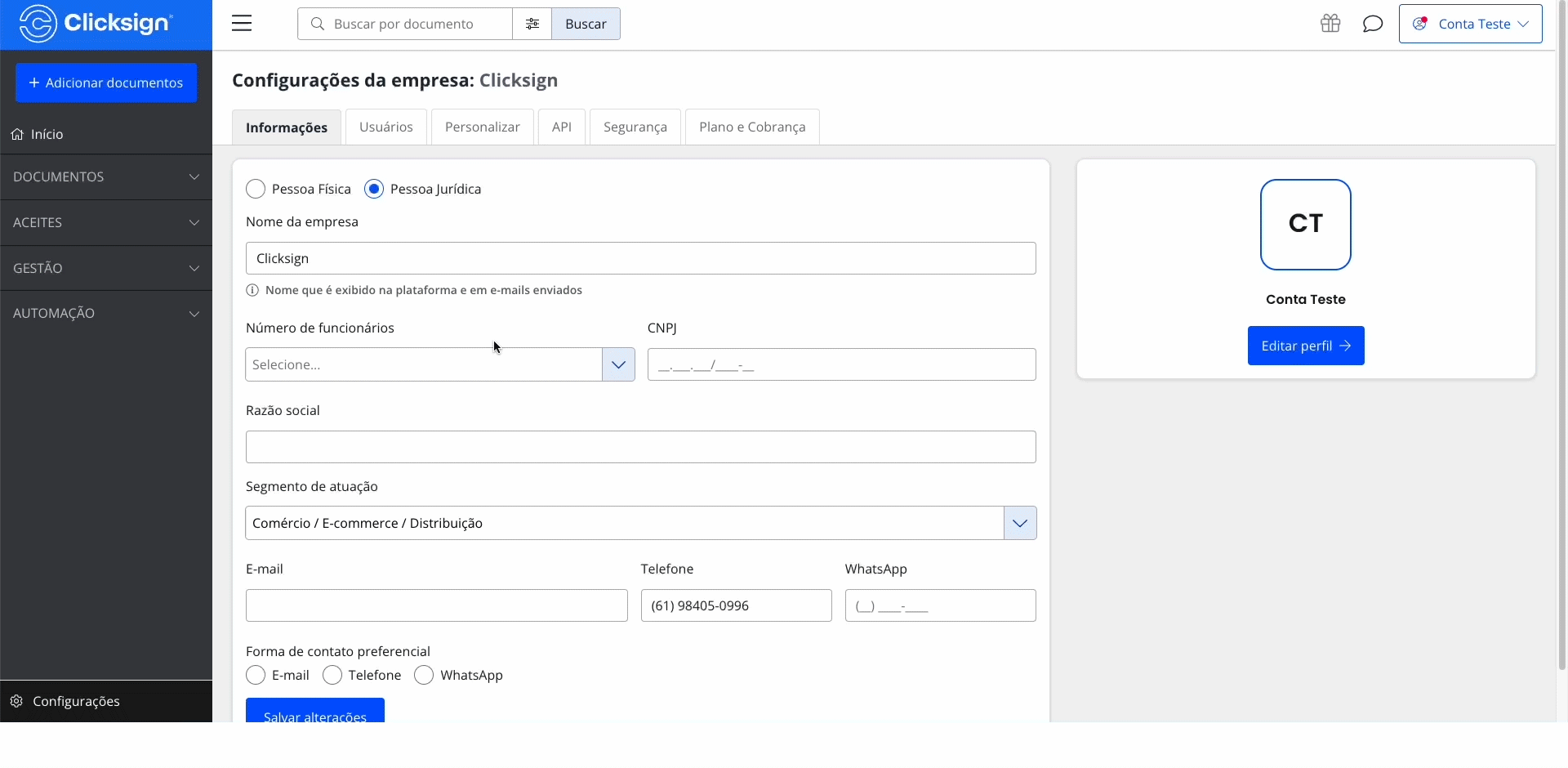Open the gift icon in header
Viewport: 1568px width, 768px height.
point(1330,24)
